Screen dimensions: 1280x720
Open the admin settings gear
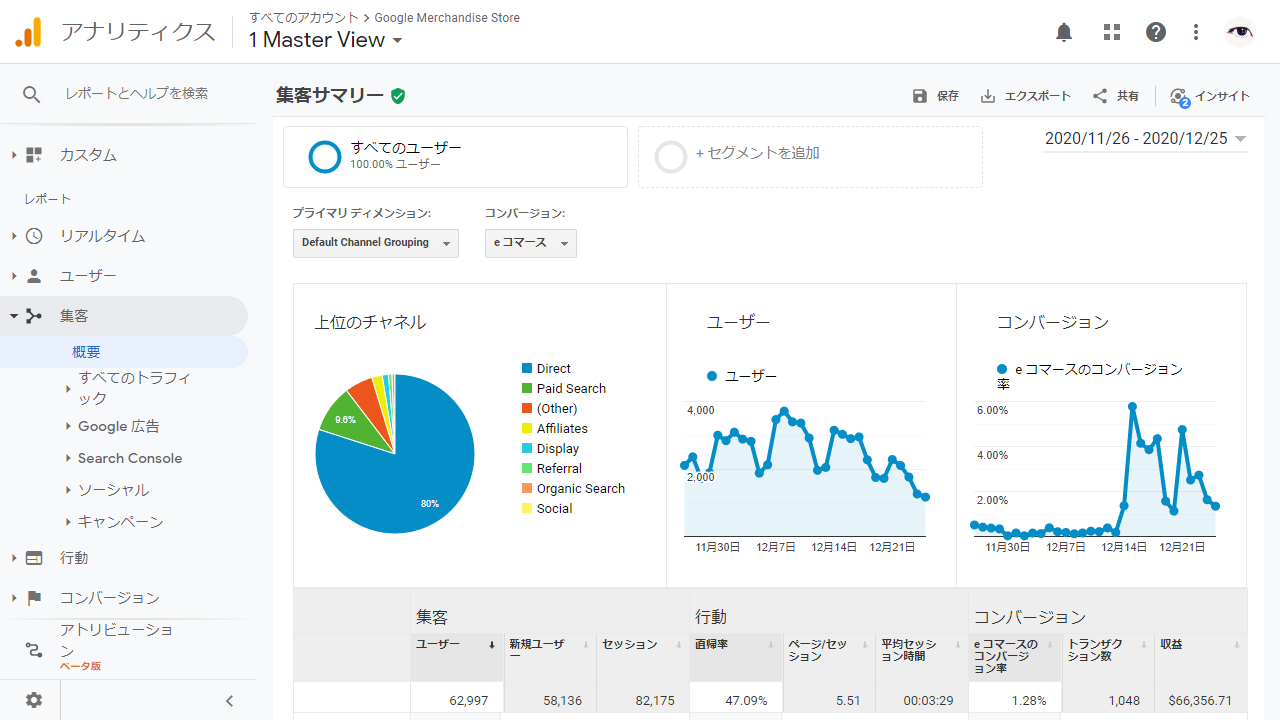(34, 700)
